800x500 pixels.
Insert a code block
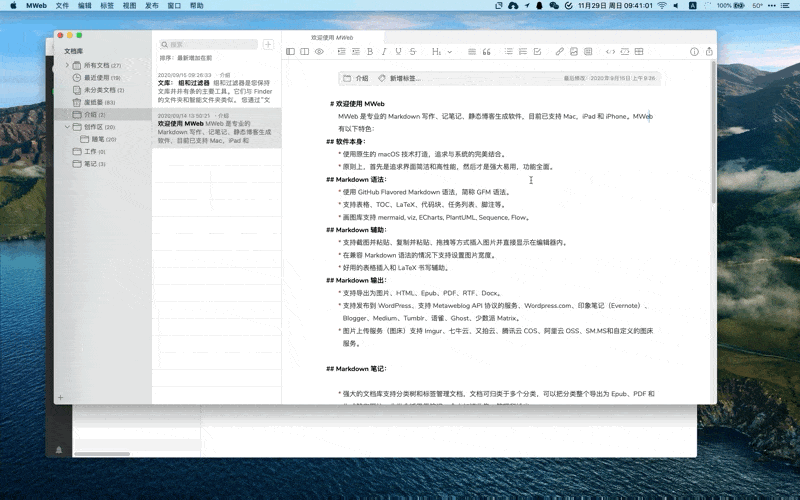[x=624, y=52]
